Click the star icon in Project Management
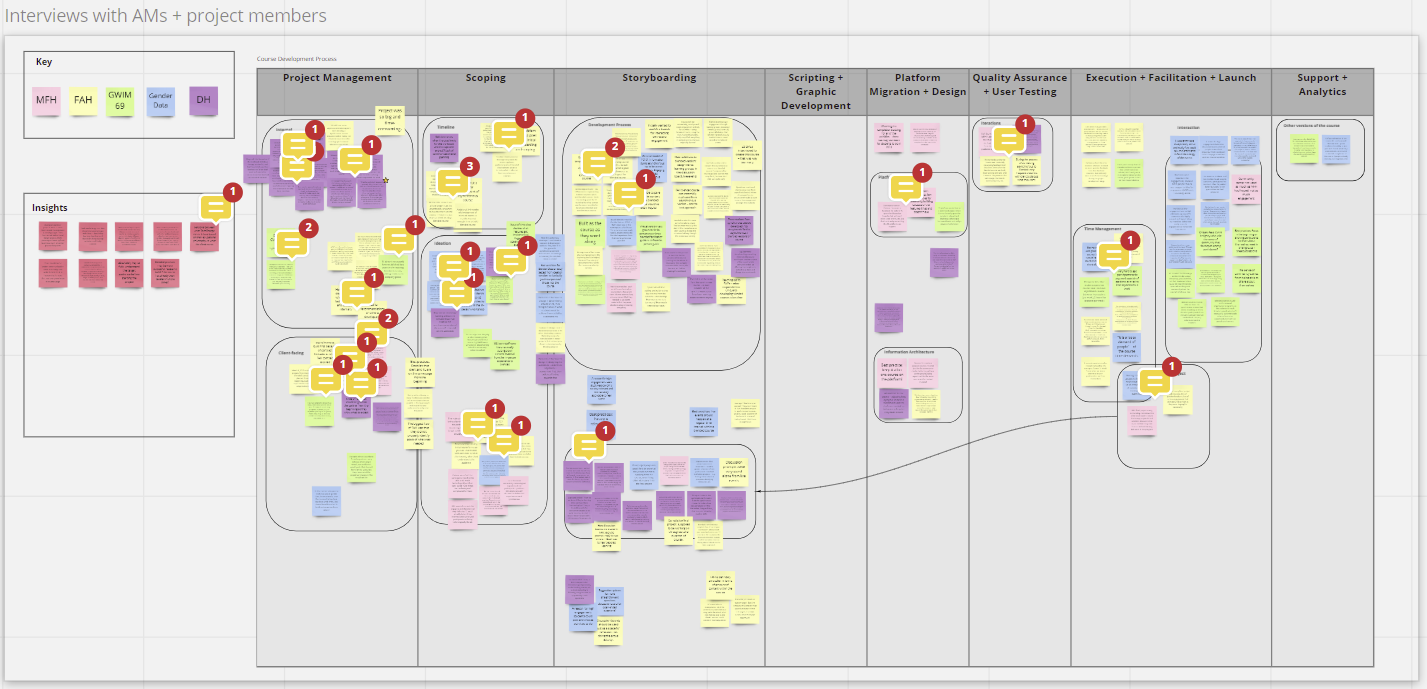Screen dimensions: 1427x689 385,181
